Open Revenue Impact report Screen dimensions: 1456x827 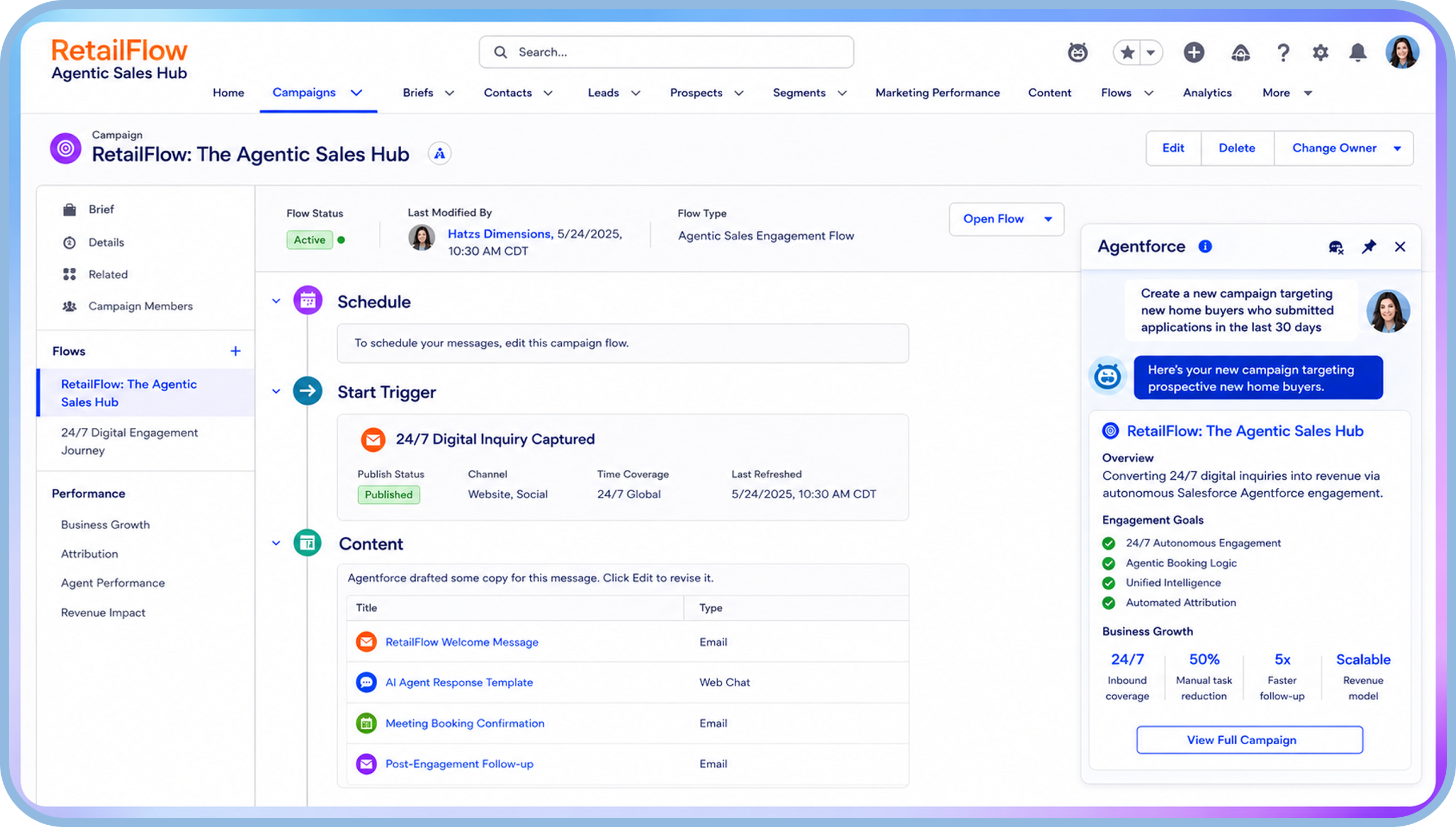point(103,612)
